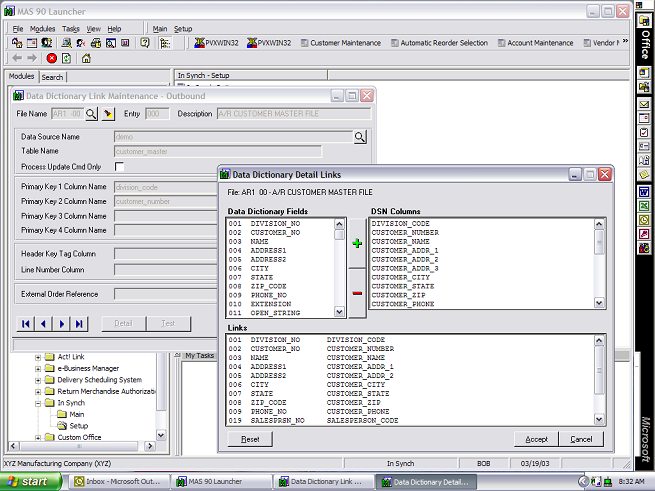Select 006 CITY in Data Dictionary Fields

tap(280, 268)
